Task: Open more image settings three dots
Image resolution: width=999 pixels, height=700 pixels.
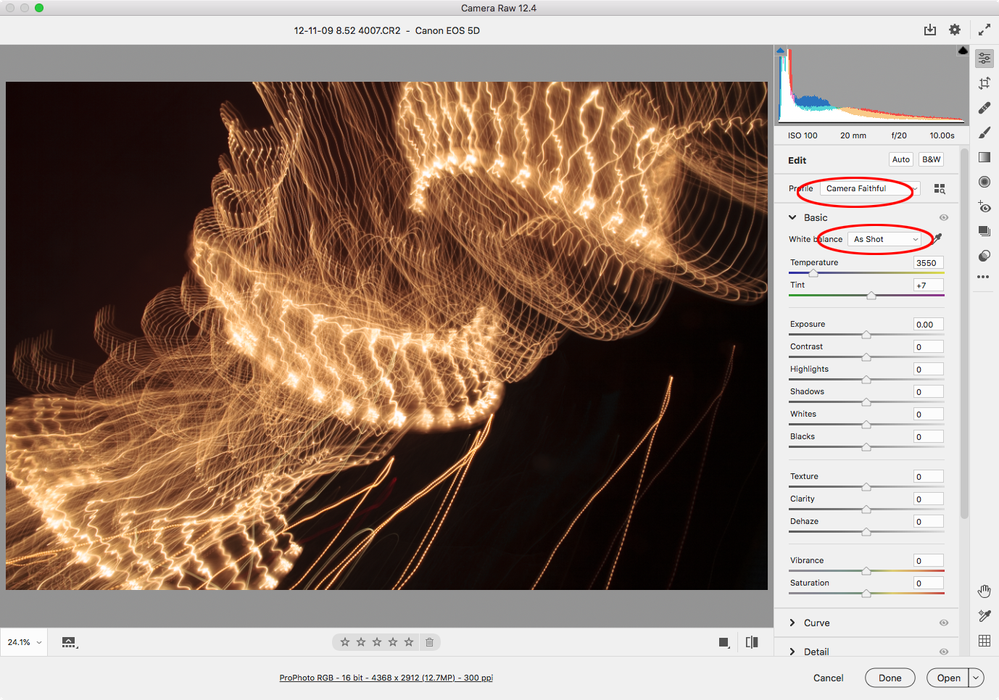Action: tap(983, 277)
